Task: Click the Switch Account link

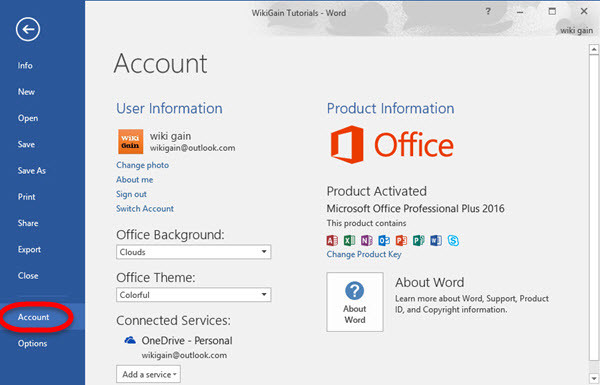Action: (x=145, y=209)
